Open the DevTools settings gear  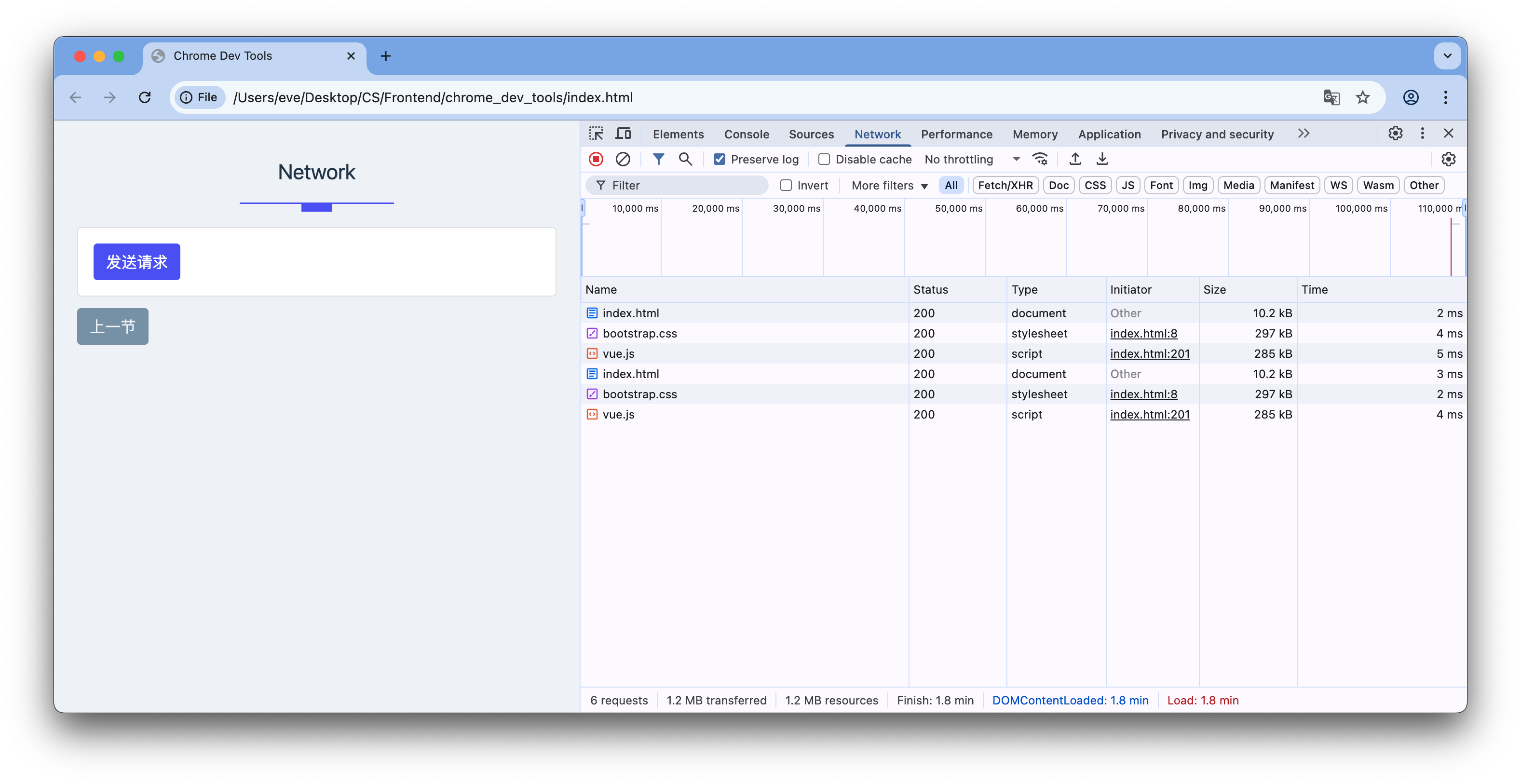click(1395, 134)
